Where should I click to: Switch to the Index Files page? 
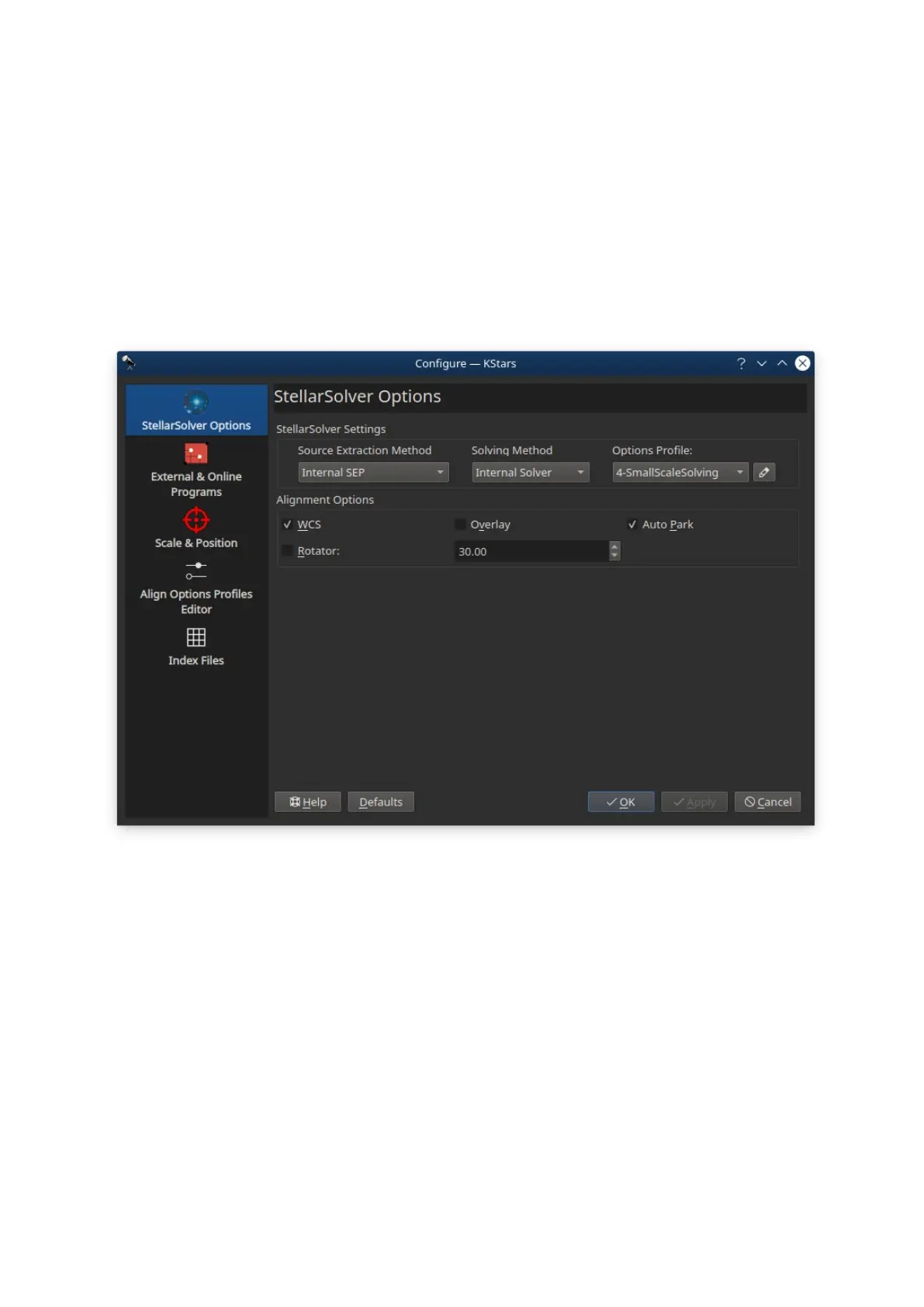click(x=196, y=647)
